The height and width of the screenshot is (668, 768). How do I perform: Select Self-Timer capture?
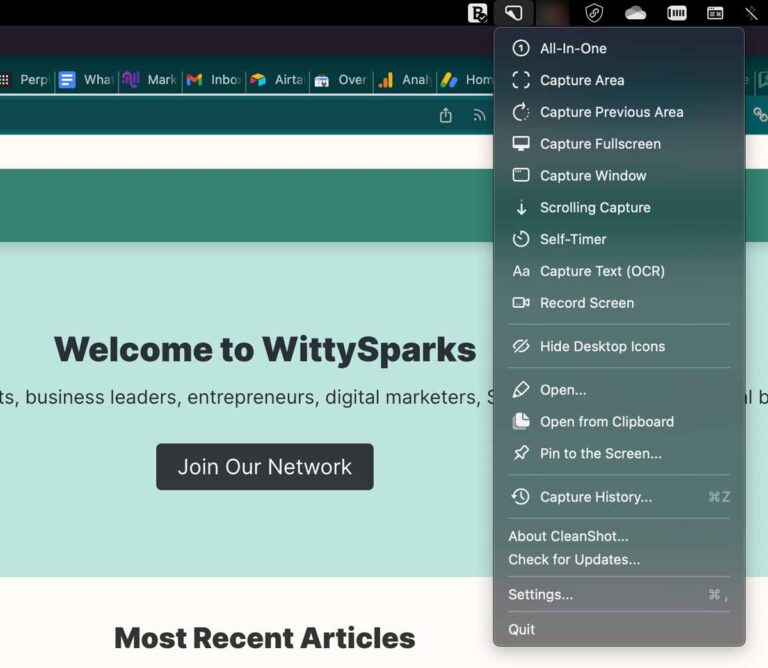(x=619, y=239)
